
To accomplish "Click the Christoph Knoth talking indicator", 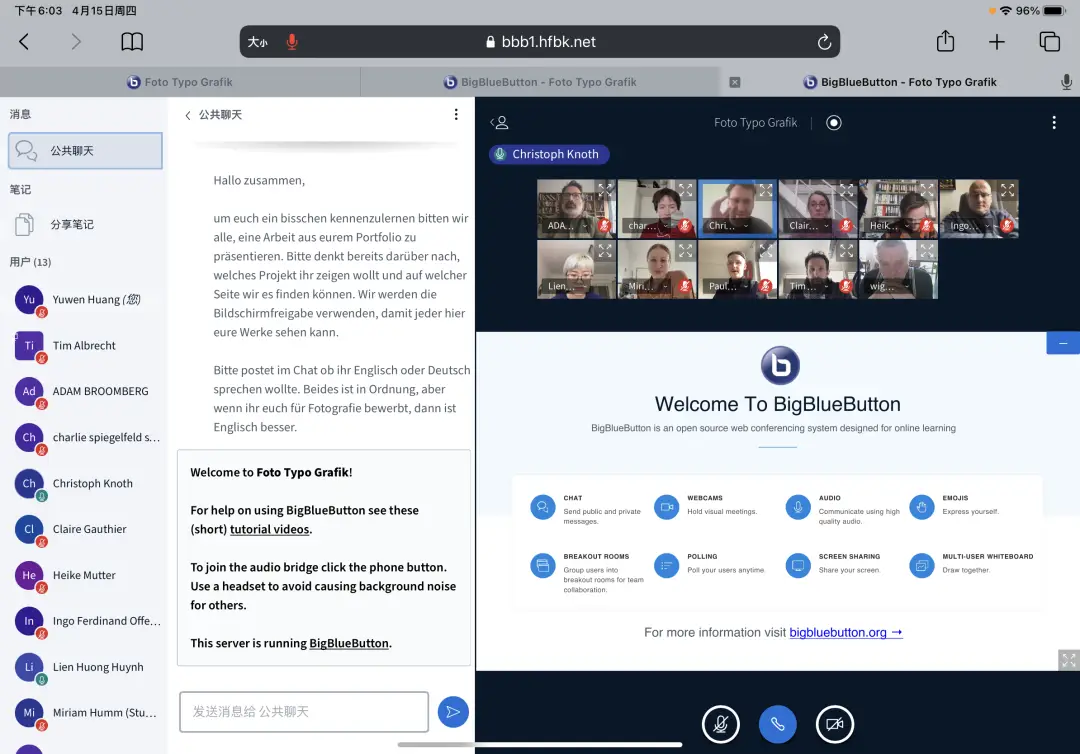I will (549, 154).
